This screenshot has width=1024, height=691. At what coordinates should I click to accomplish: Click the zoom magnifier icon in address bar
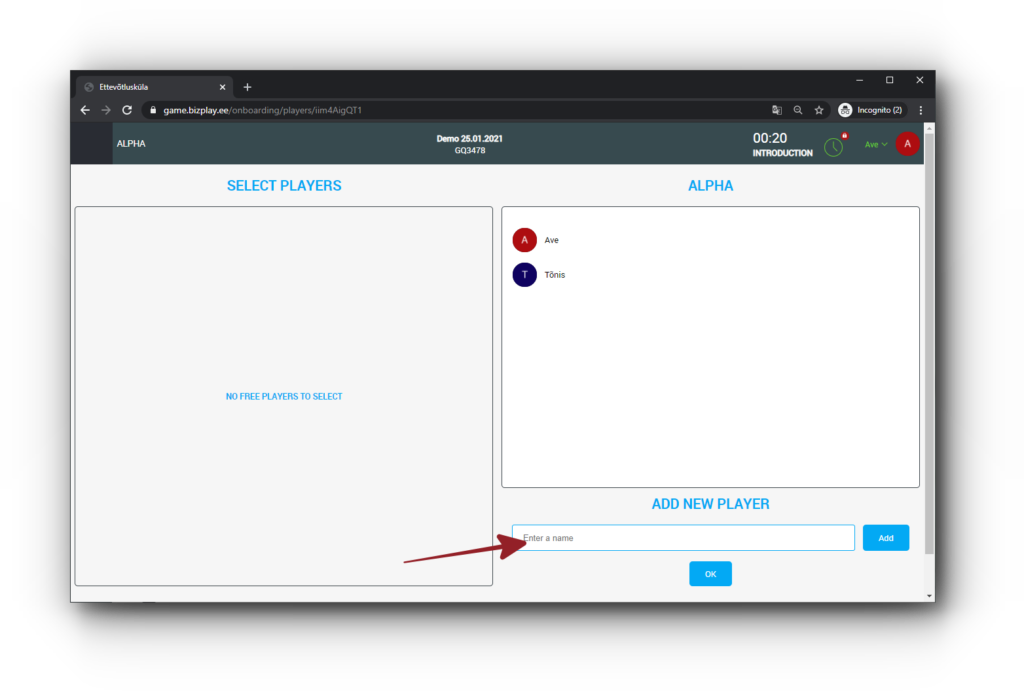tap(798, 110)
